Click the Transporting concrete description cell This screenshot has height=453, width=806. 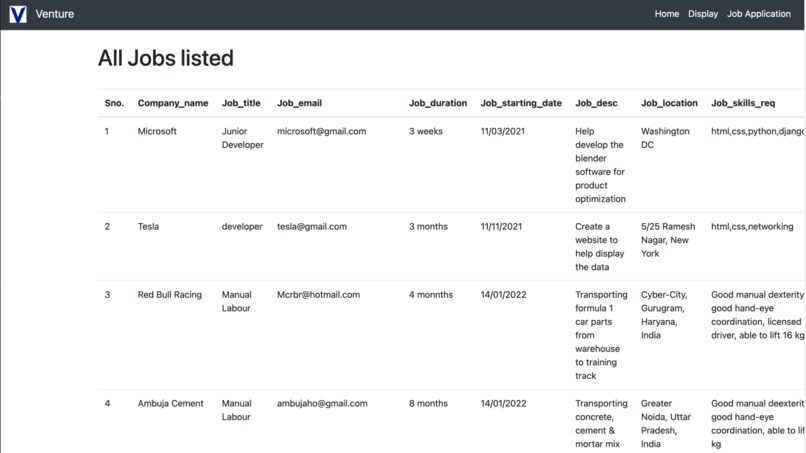point(601,424)
